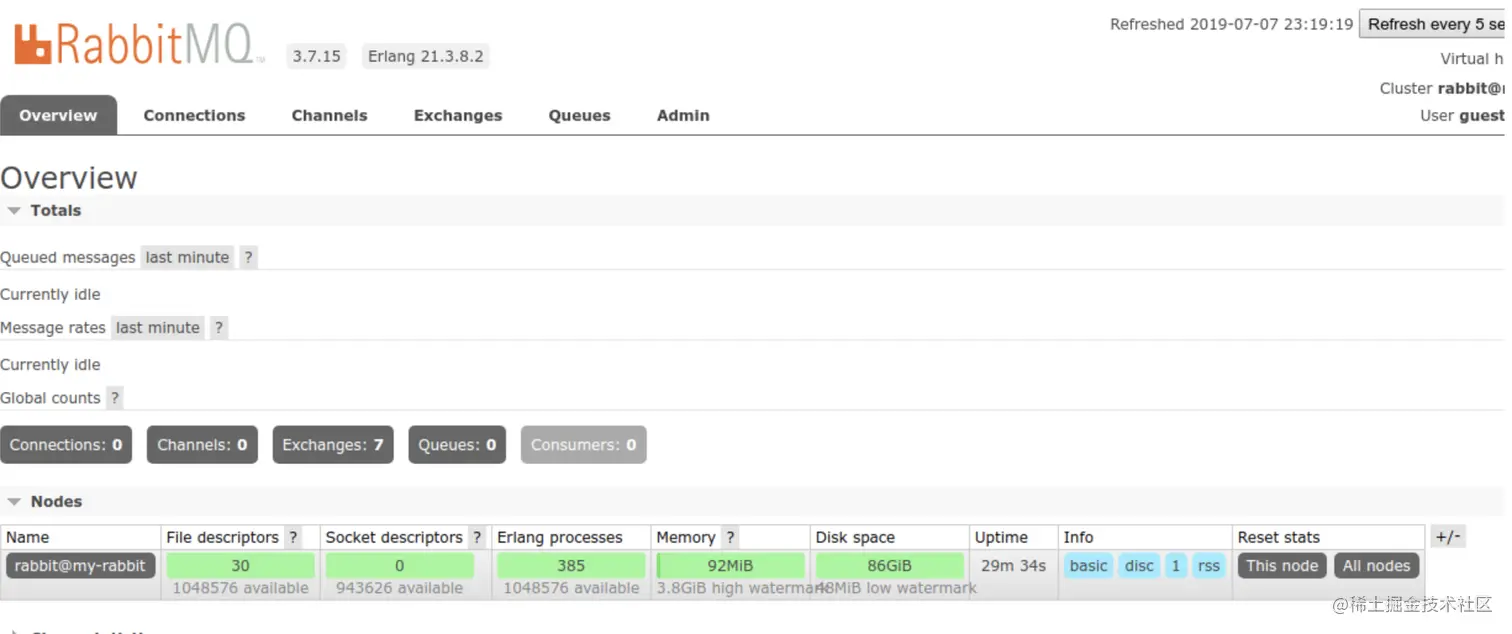1512x634 pixels.
Task: Open help icon beside Memory header
Action: tap(730, 537)
